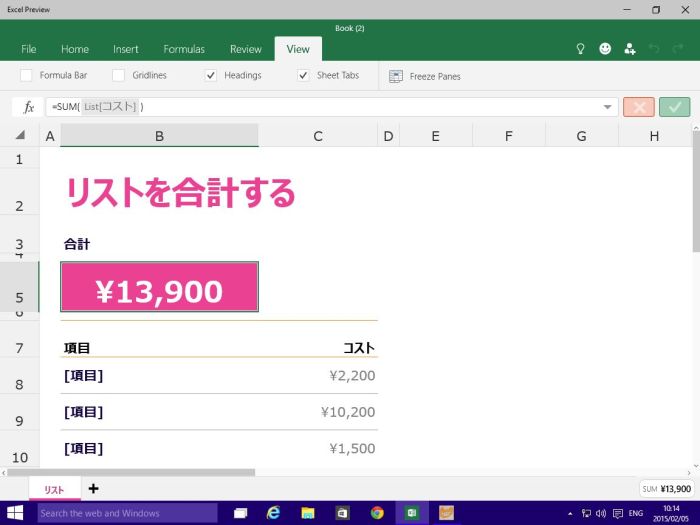Enable the Formula Bar checkbox
700x525 pixels.
pyautogui.click(x=26, y=75)
